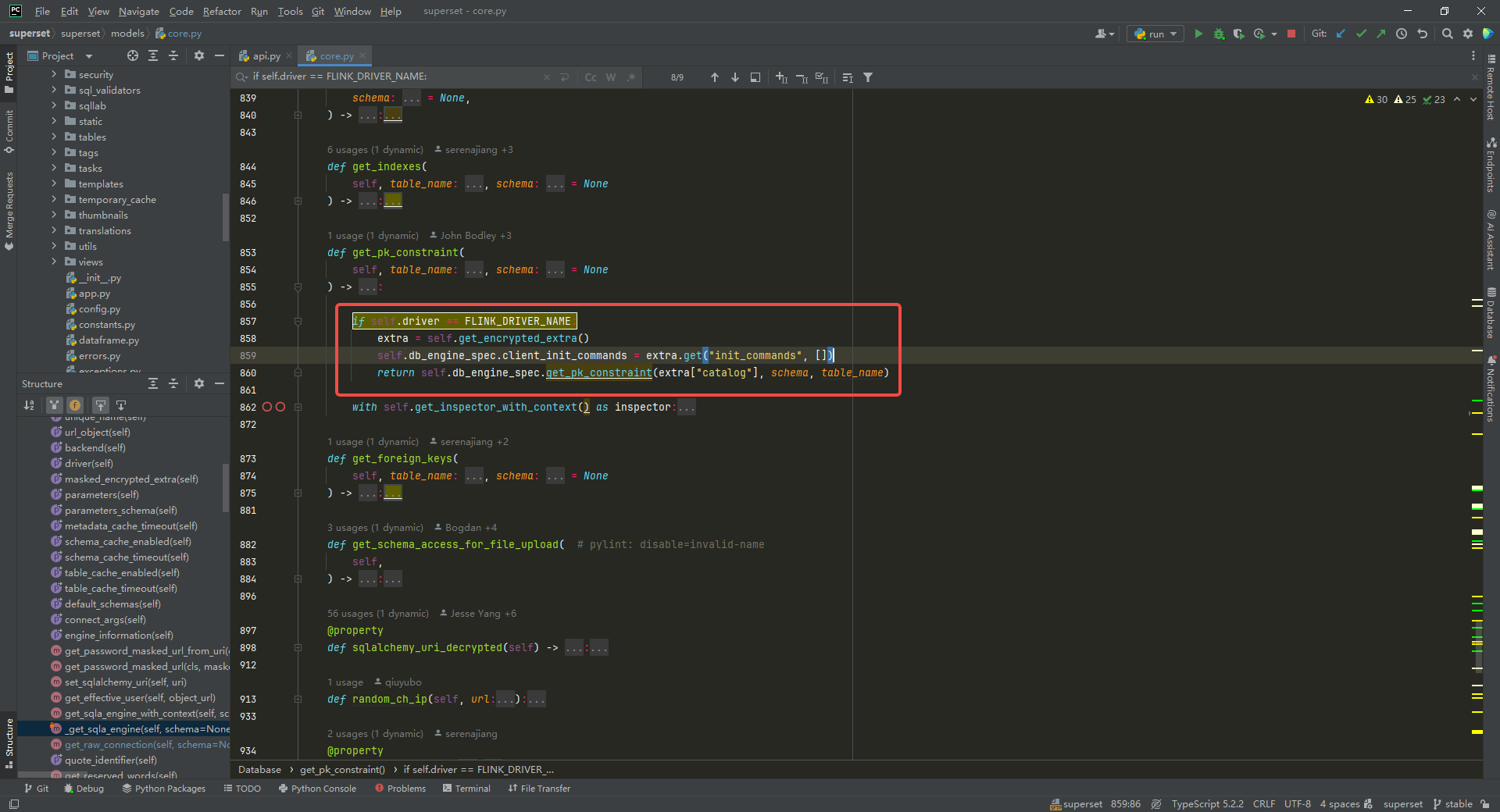1500x812 pixels.
Task: Stop the running process with the red square
Action: pos(1291,34)
